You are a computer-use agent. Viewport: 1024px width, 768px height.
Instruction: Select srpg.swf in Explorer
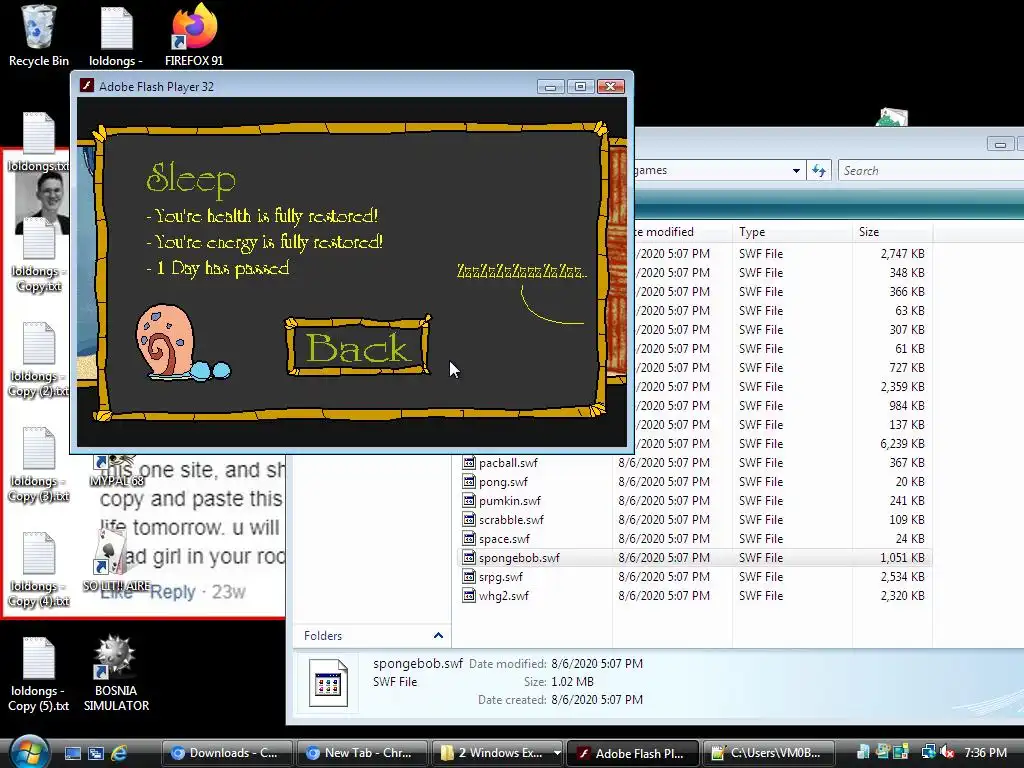point(500,577)
